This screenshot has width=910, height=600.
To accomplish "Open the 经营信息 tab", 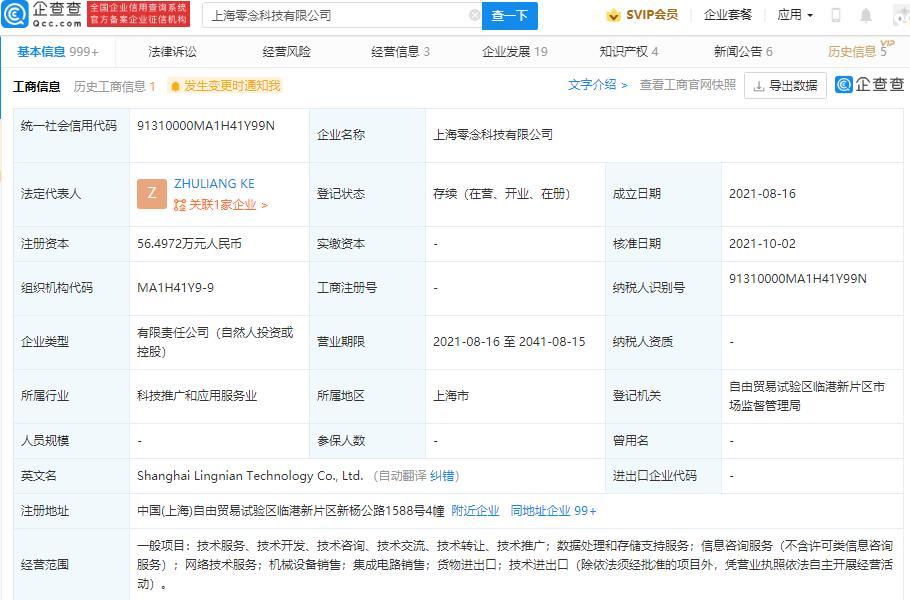I will pyautogui.click(x=400, y=52).
